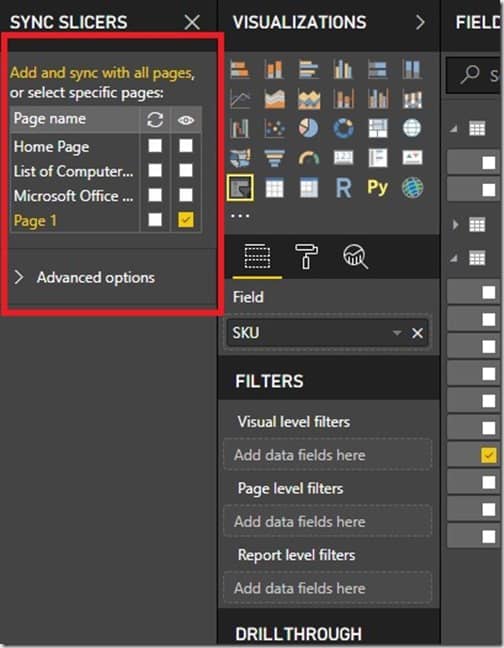Click the Page level filters drop area
The image size is (504, 648).
[328, 522]
